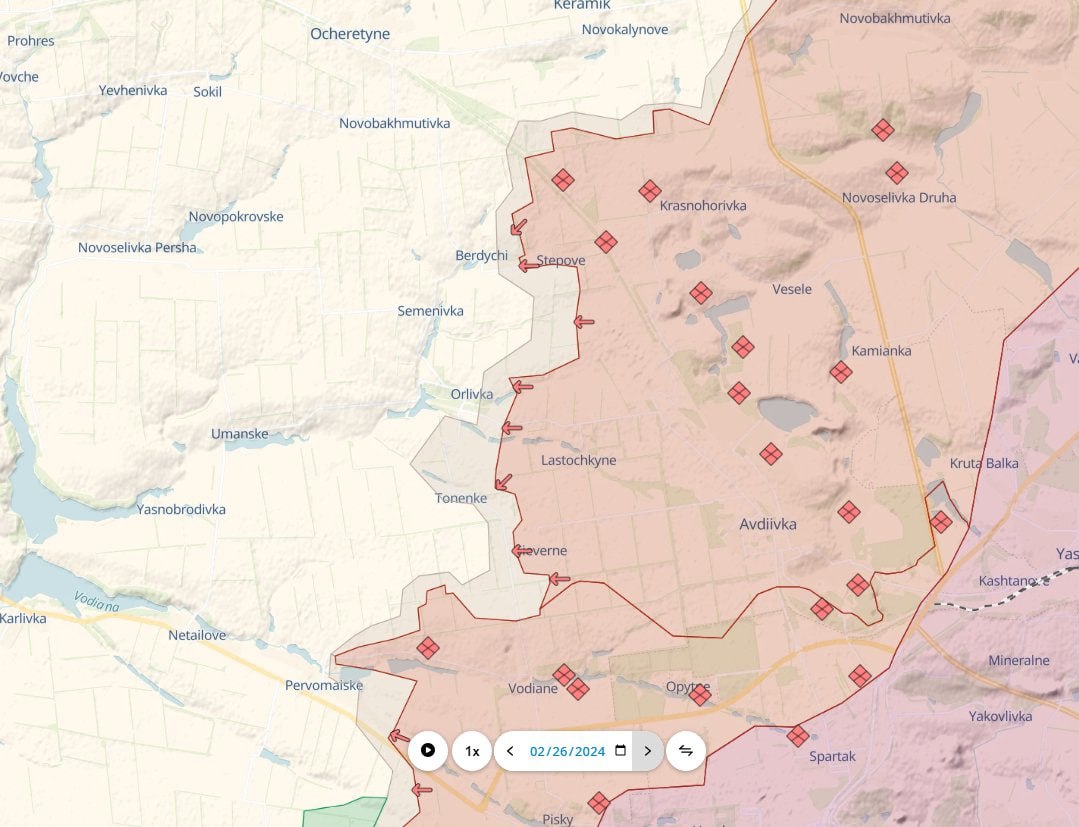Select the unit marker beside the Pisky label

tap(599, 803)
